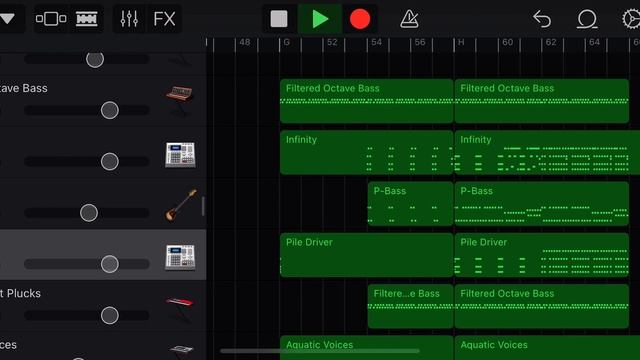Screen dimensions: 640x360
Task: Click bar 56 on the ruler
Action: pos(420,42)
